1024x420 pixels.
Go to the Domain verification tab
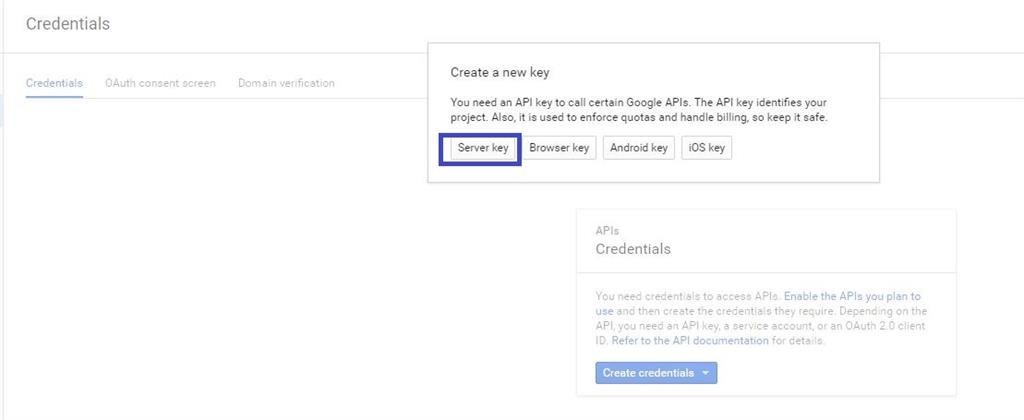(286, 83)
